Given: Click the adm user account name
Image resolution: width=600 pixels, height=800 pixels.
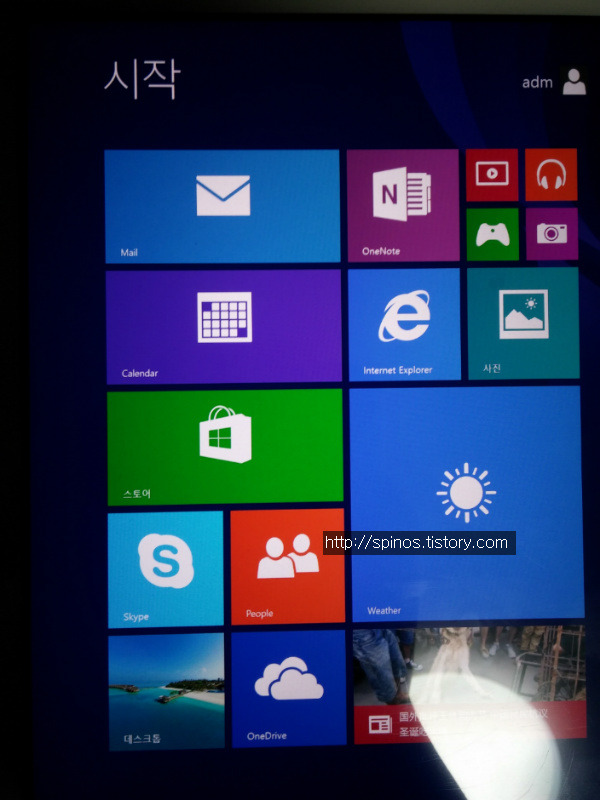Looking at the screenshot, I should click(x=537, y=82).
